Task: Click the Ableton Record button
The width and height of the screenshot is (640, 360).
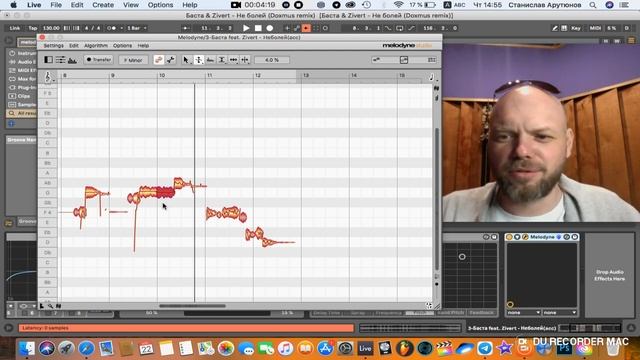Action: 270,28
